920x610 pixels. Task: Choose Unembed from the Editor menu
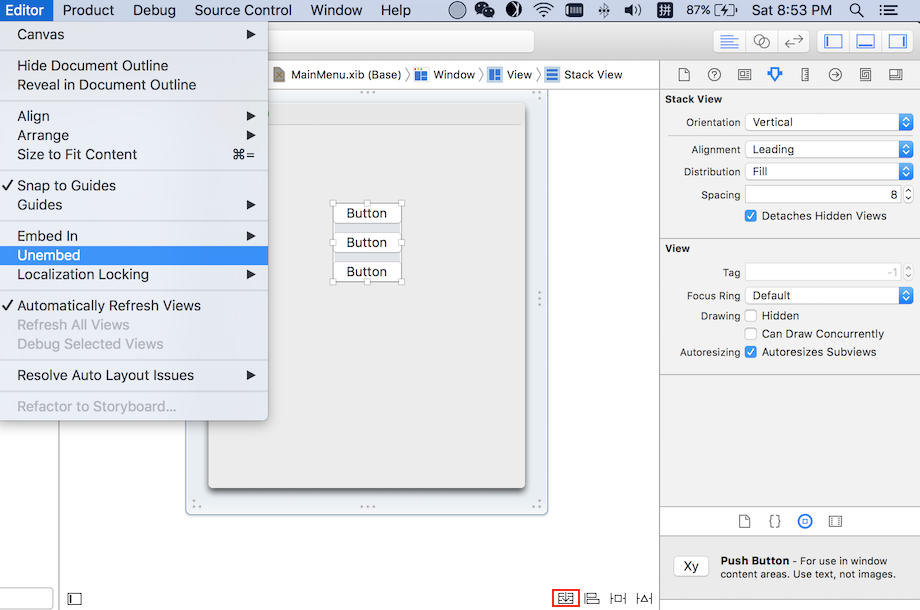click(x=48, y=255)
